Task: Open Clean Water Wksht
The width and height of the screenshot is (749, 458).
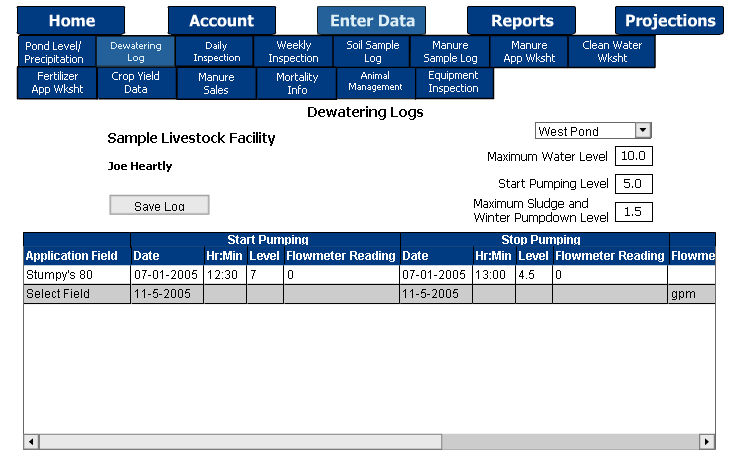Action: point(611,52)
